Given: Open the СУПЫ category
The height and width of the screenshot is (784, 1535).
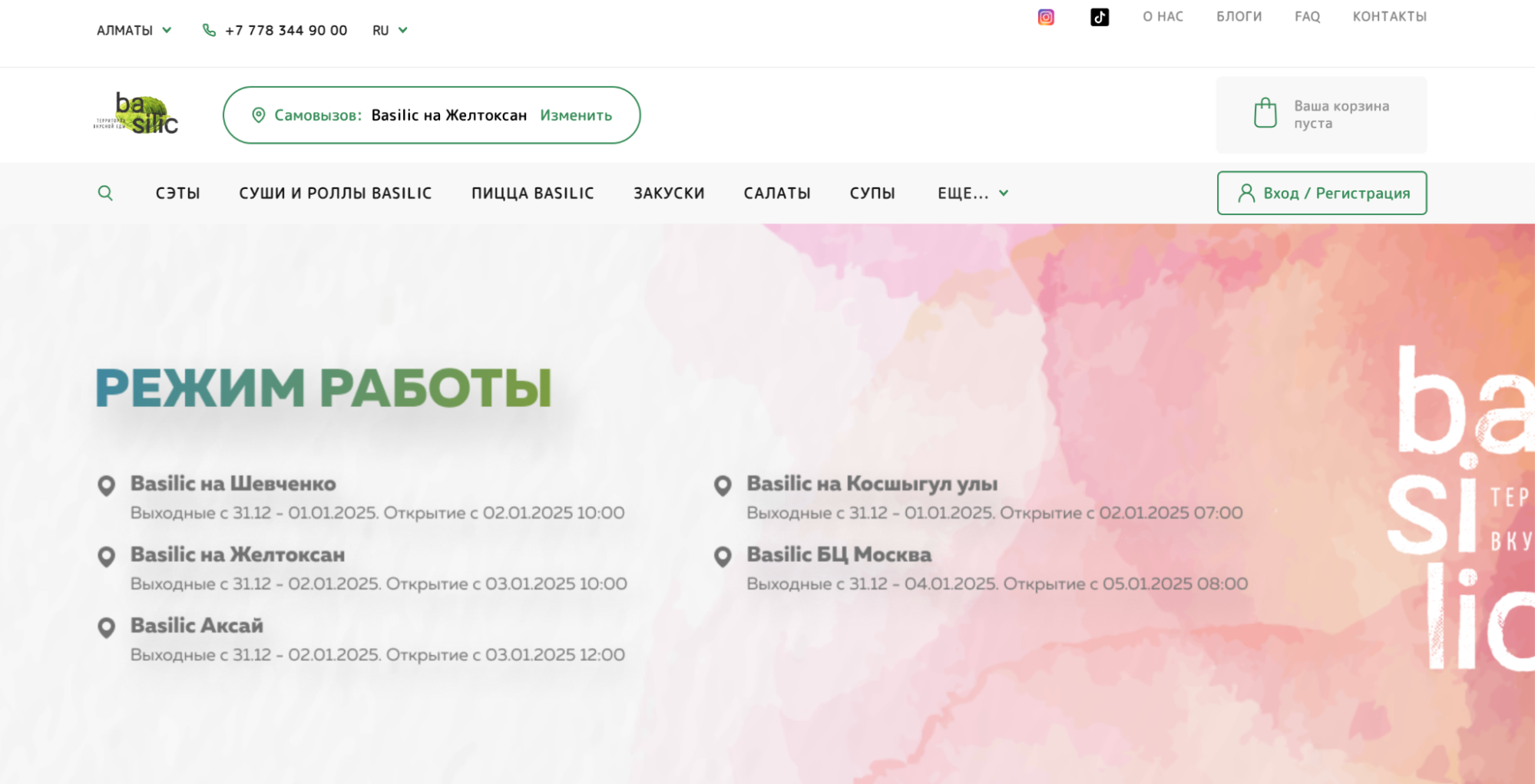Looking at the screenshot, I should point(872,194).
